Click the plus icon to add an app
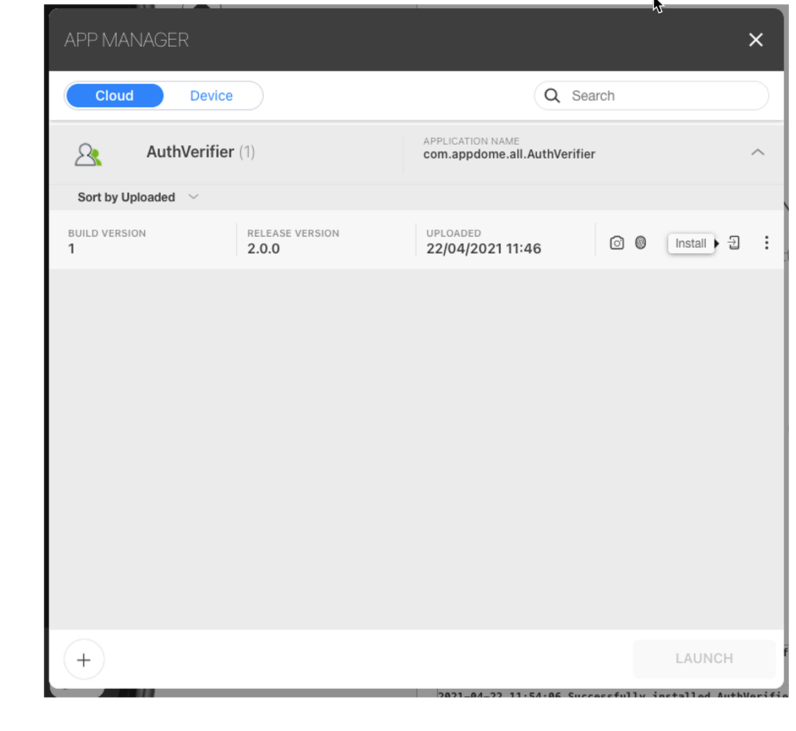Image resolution: width=796 pixels, height=731 pixels. tap(84, 659)
